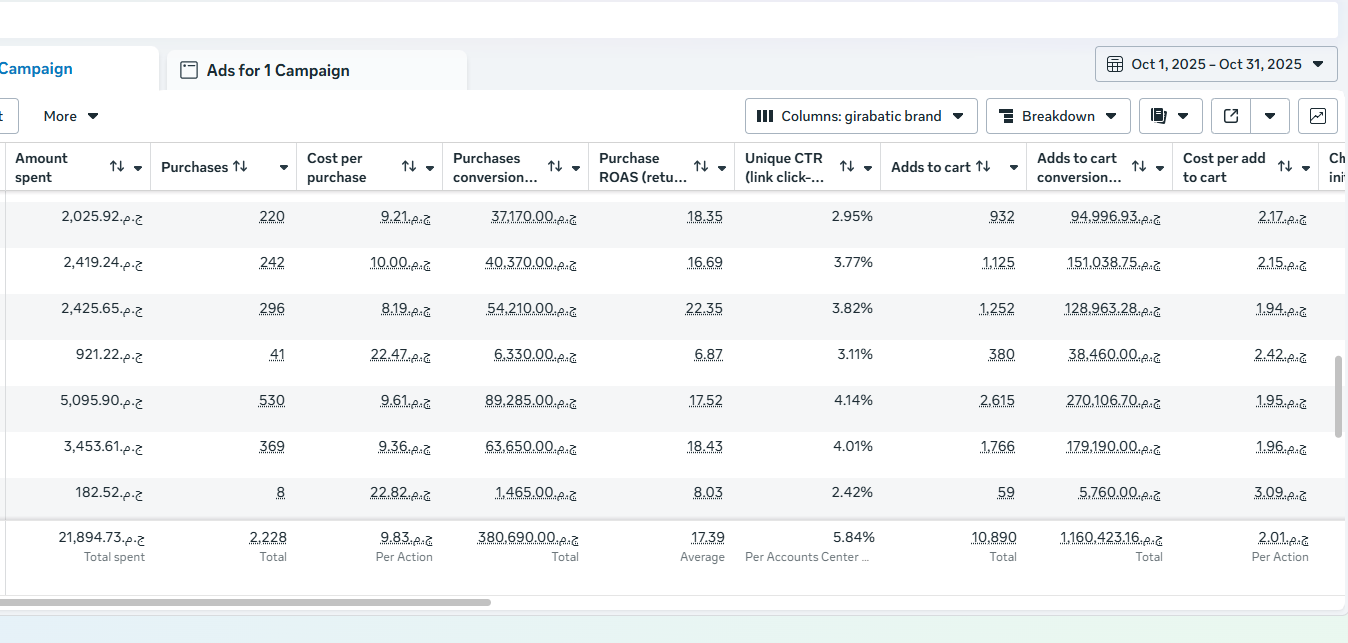Sort by Cost per purchase arrows
The width and height of the screenshot is (1348, 643).
click(409, 167)
